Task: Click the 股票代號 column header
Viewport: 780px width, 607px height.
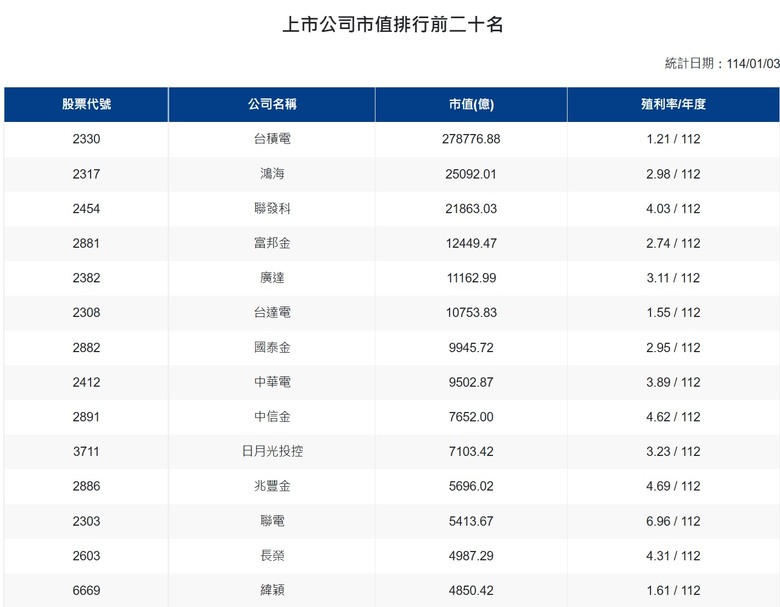Action: pos(86,104)
